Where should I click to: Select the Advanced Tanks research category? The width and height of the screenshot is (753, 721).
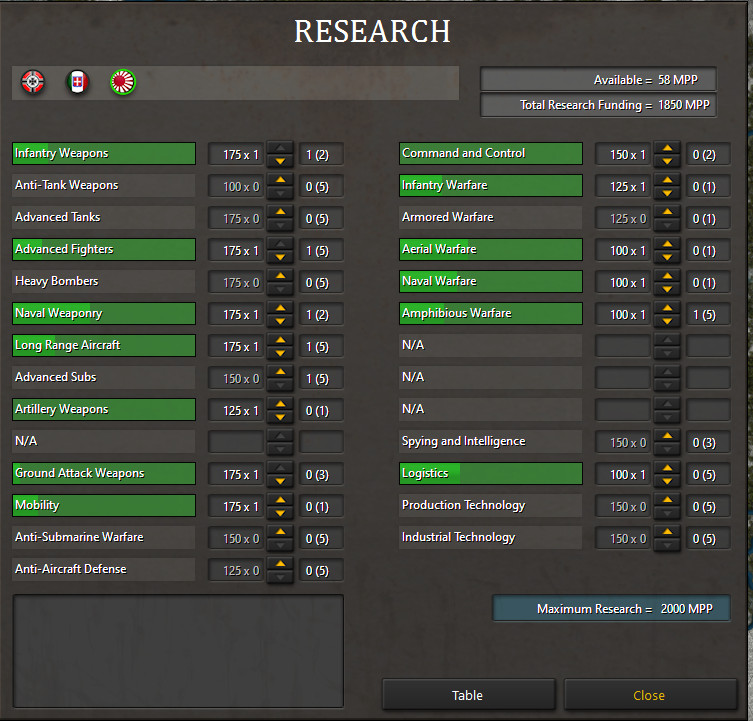(x=104, y=217)
